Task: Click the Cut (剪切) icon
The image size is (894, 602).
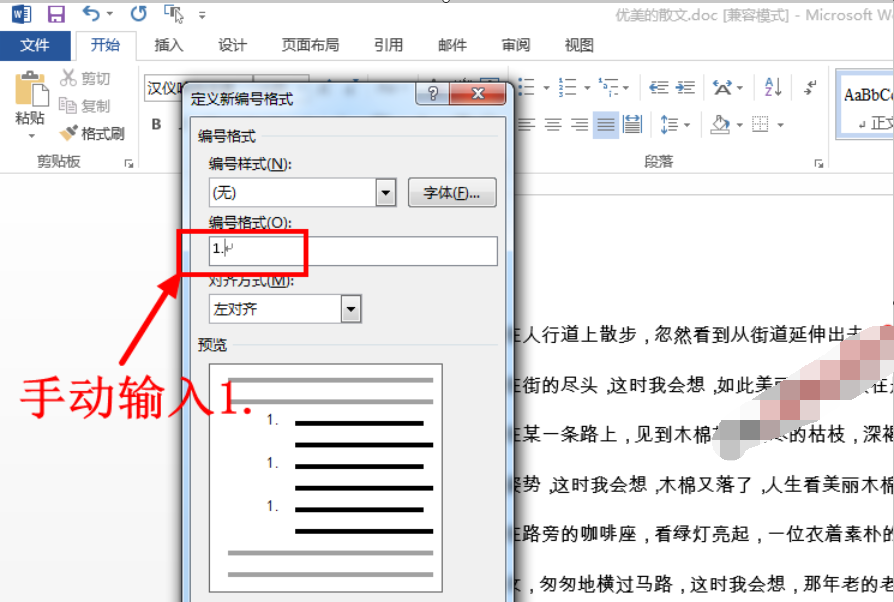Action: coord(68,77)
